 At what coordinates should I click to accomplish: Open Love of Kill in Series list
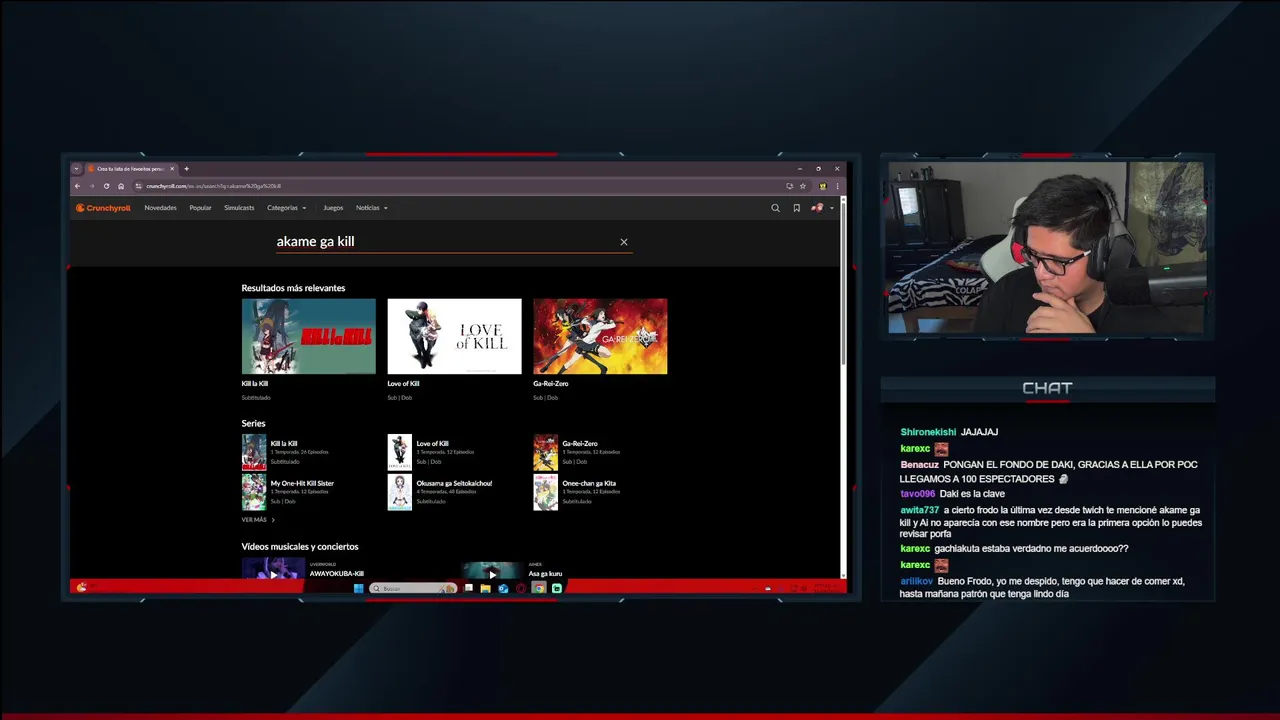(x=433, y=444)
